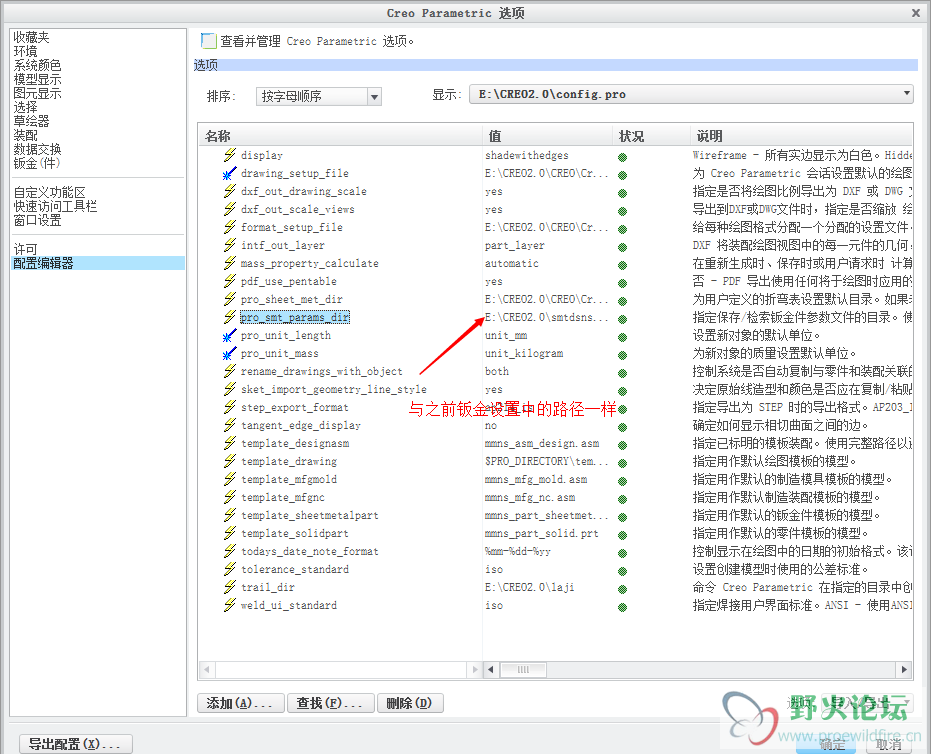
Task: Click lightning icon beside mass_property_calculate
Action: click(230, 263)
